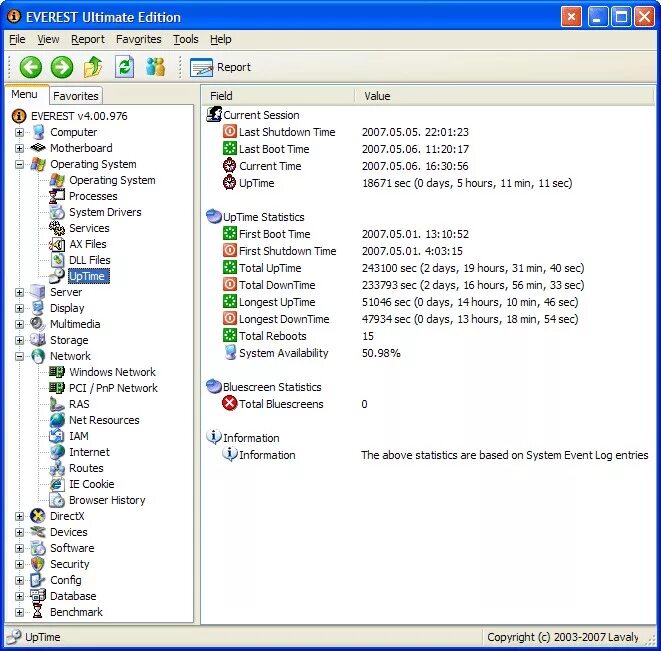The width and height of the screenshot is (661, 651).
Task: Select the System Availability row
Action: pyautogui.click(x=428, y=353)
